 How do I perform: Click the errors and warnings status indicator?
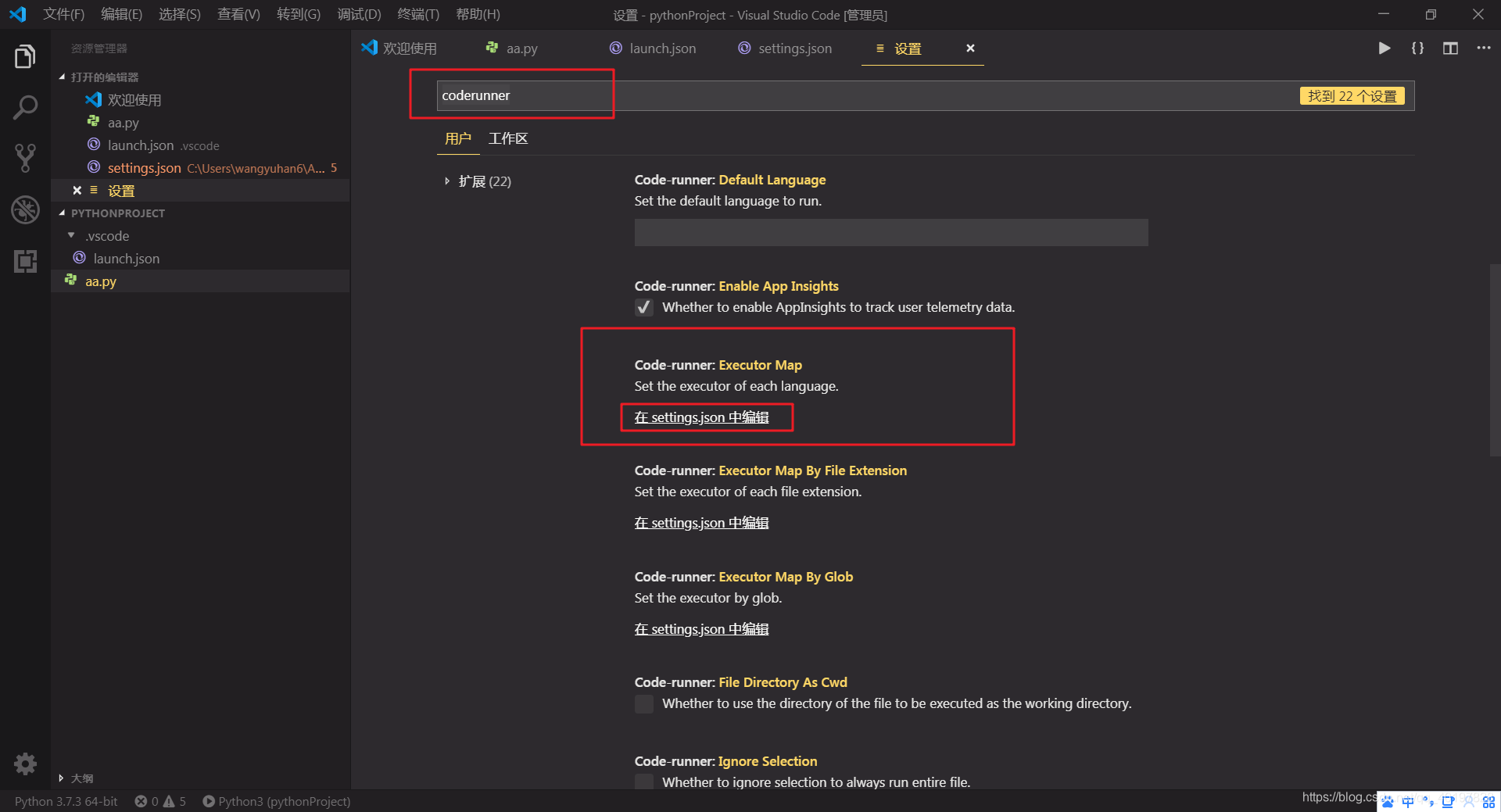coord(160,801)
